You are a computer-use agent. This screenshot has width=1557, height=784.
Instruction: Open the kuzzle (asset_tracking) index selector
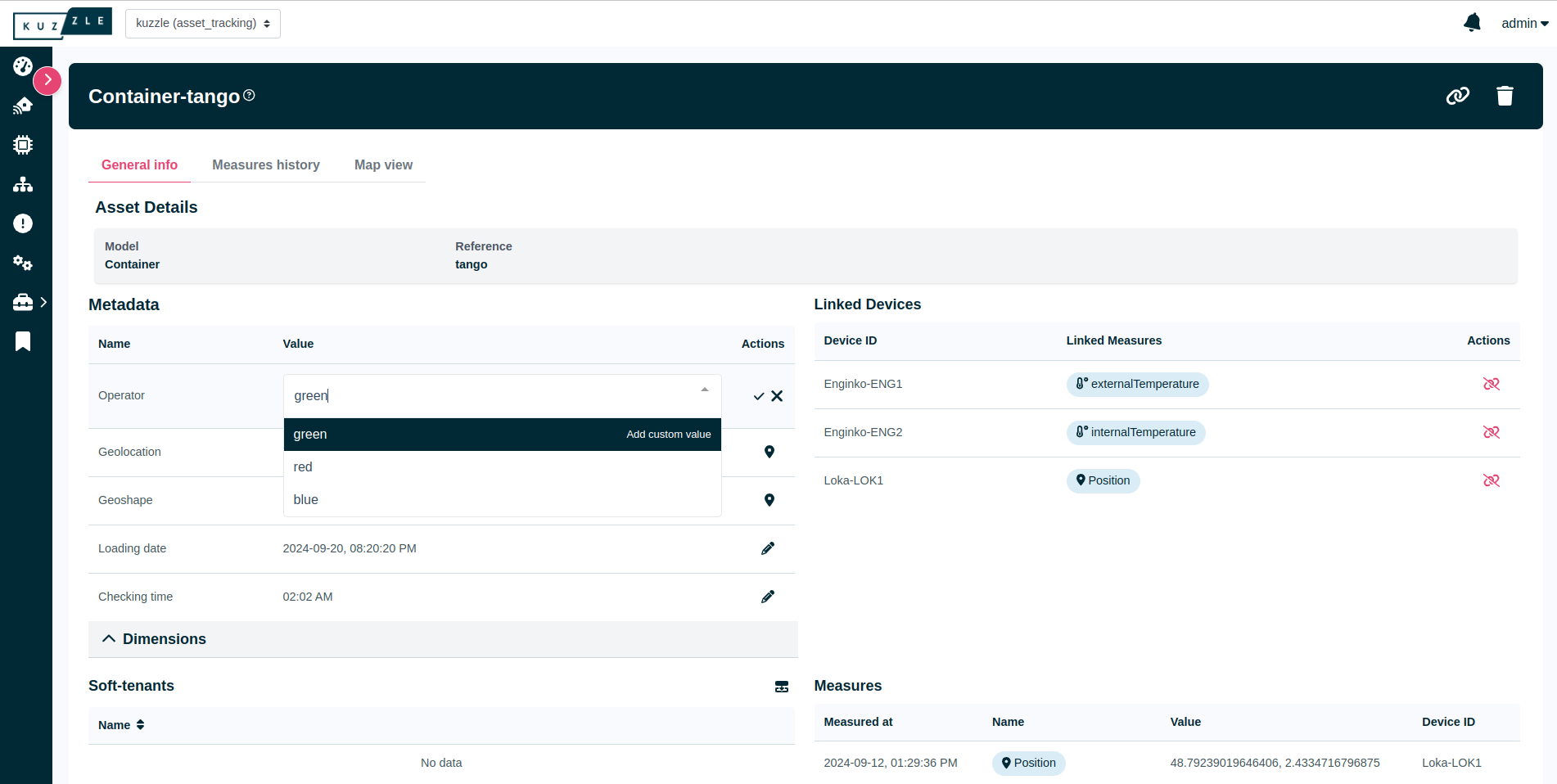[202, 23]
